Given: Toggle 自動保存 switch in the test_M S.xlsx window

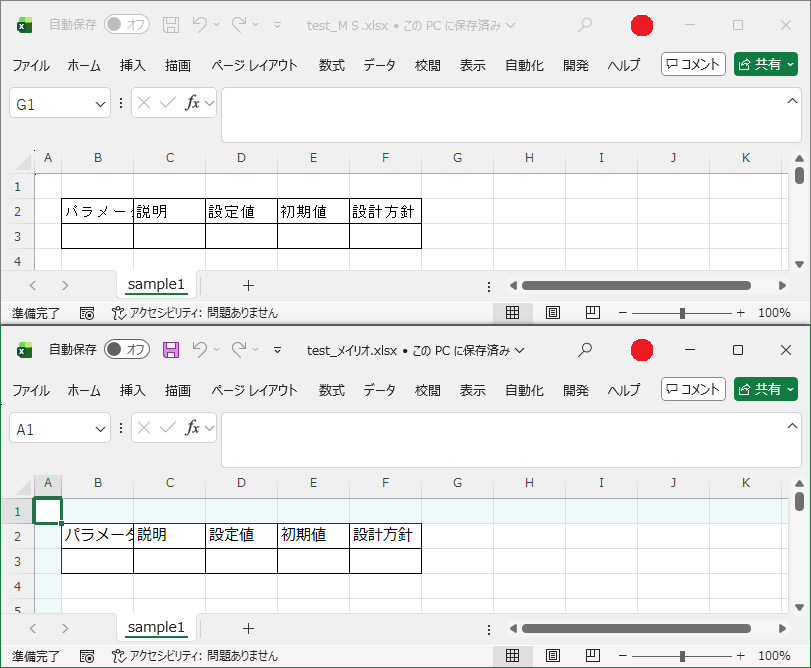Looking at the screenshot, I should (127, 25).
